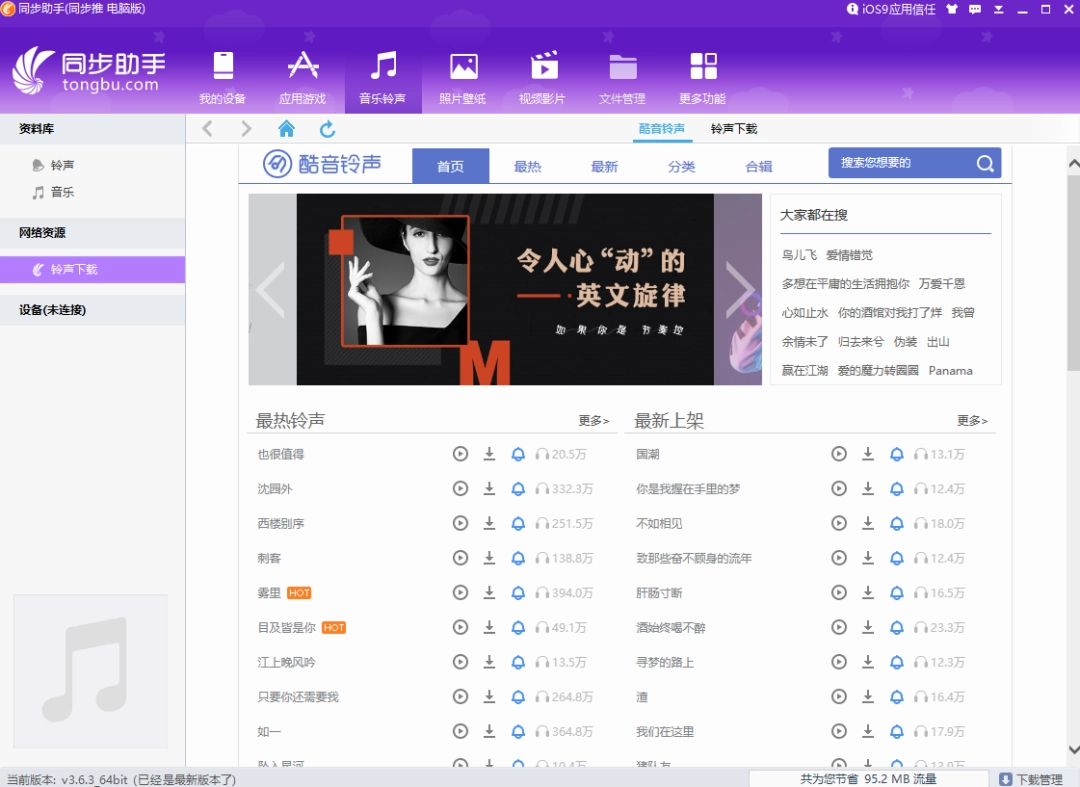Search hot keyword Panama
Viewport: 1080px width, 787px height.
(x=950, y=370)
